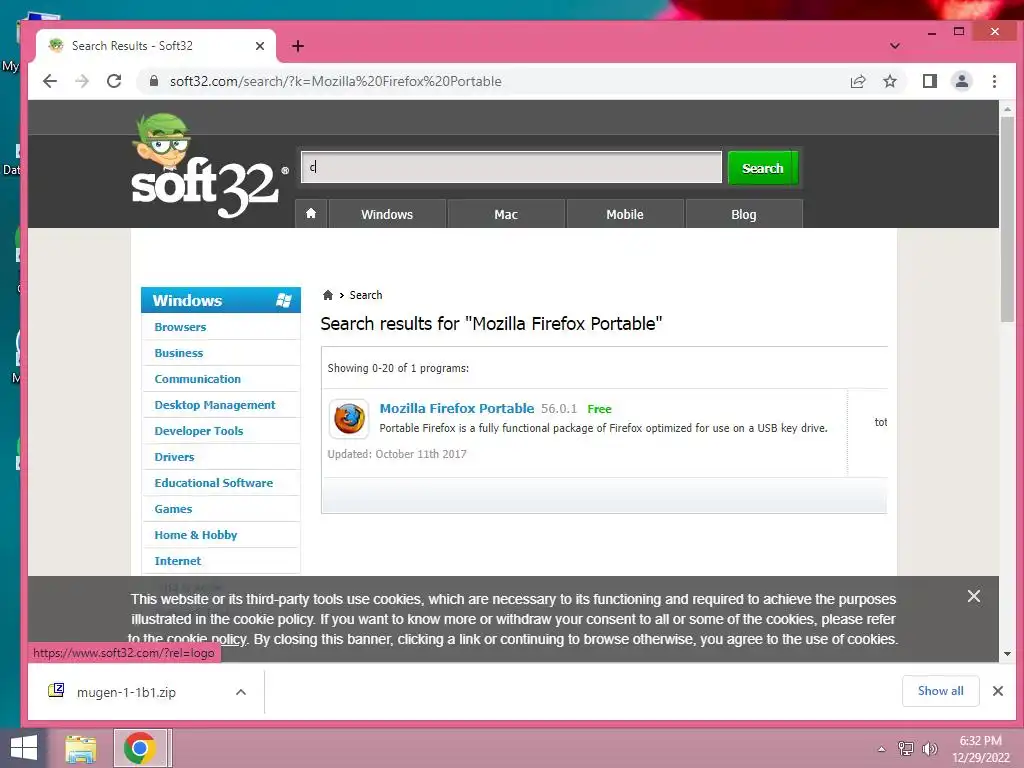Open the Mobile navigation tab
1024x768 pixels.
[x=625, y=214]
